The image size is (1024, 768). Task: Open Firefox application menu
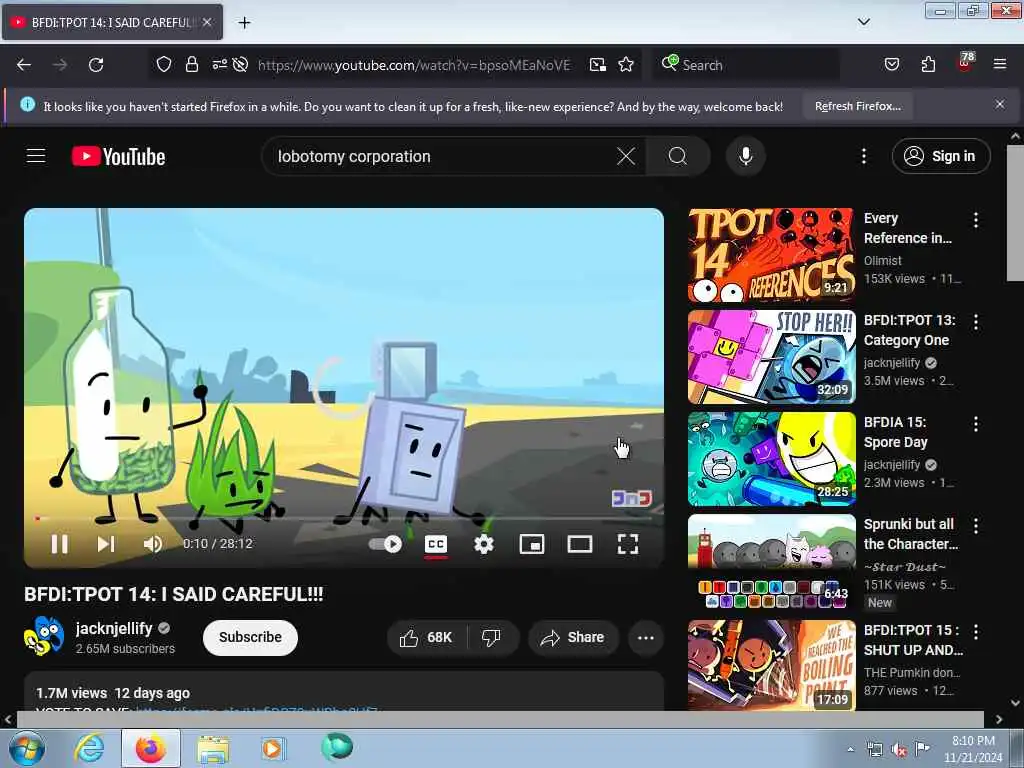pos(1000,65)
